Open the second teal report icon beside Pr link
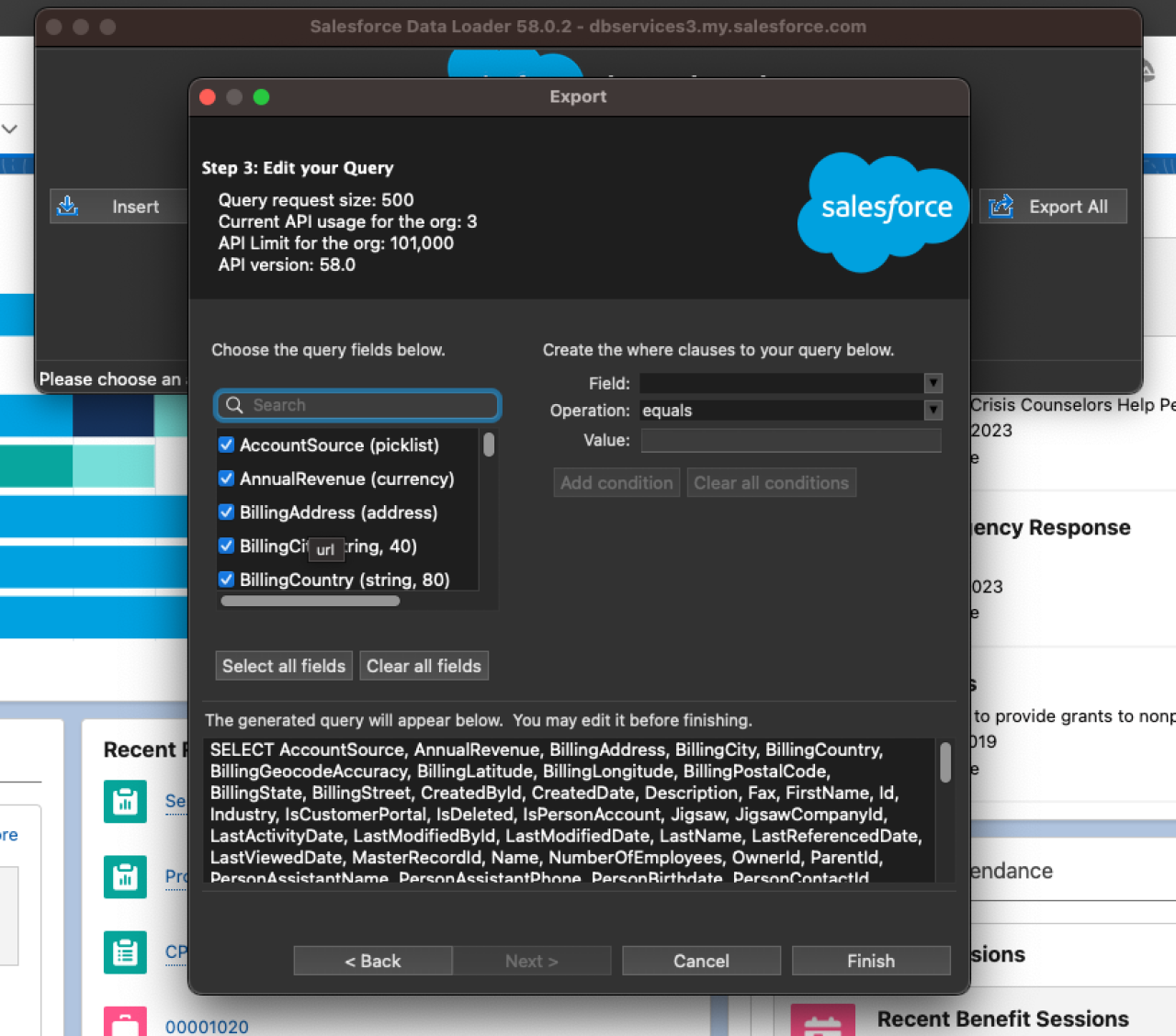The image size is (1176, 1036). coord(125,876)
